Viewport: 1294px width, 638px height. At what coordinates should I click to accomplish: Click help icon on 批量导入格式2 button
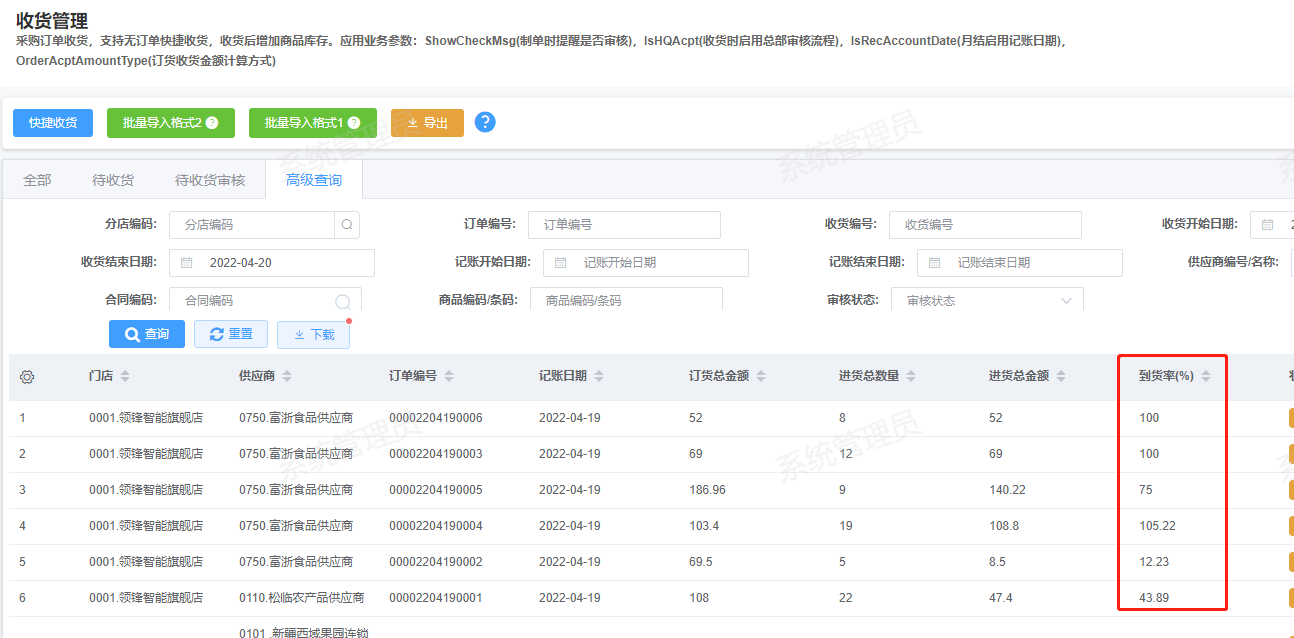click(213, 123)
